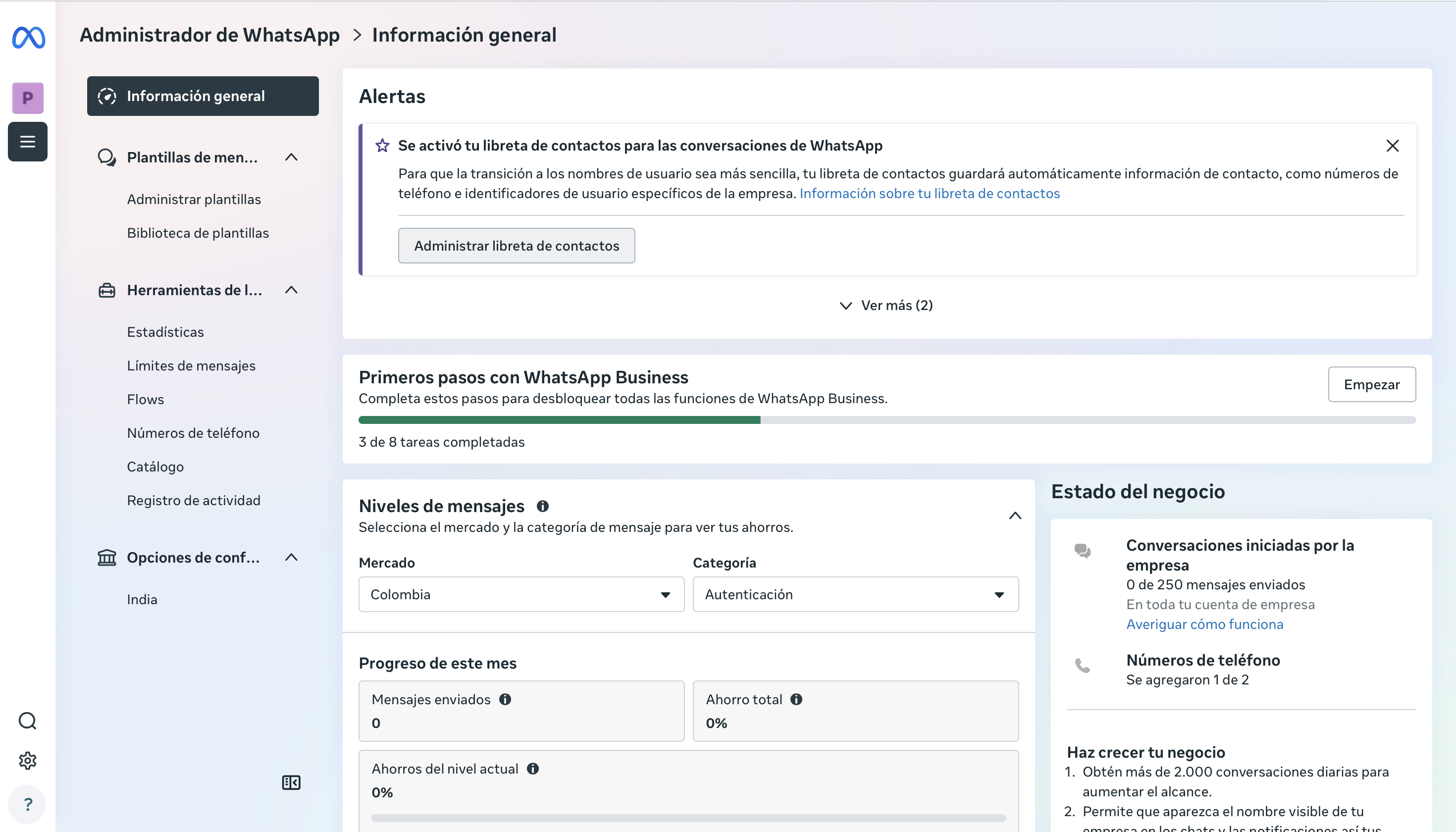
Task: Click Opciones de conf... section header
Action: tap(193, 557)
